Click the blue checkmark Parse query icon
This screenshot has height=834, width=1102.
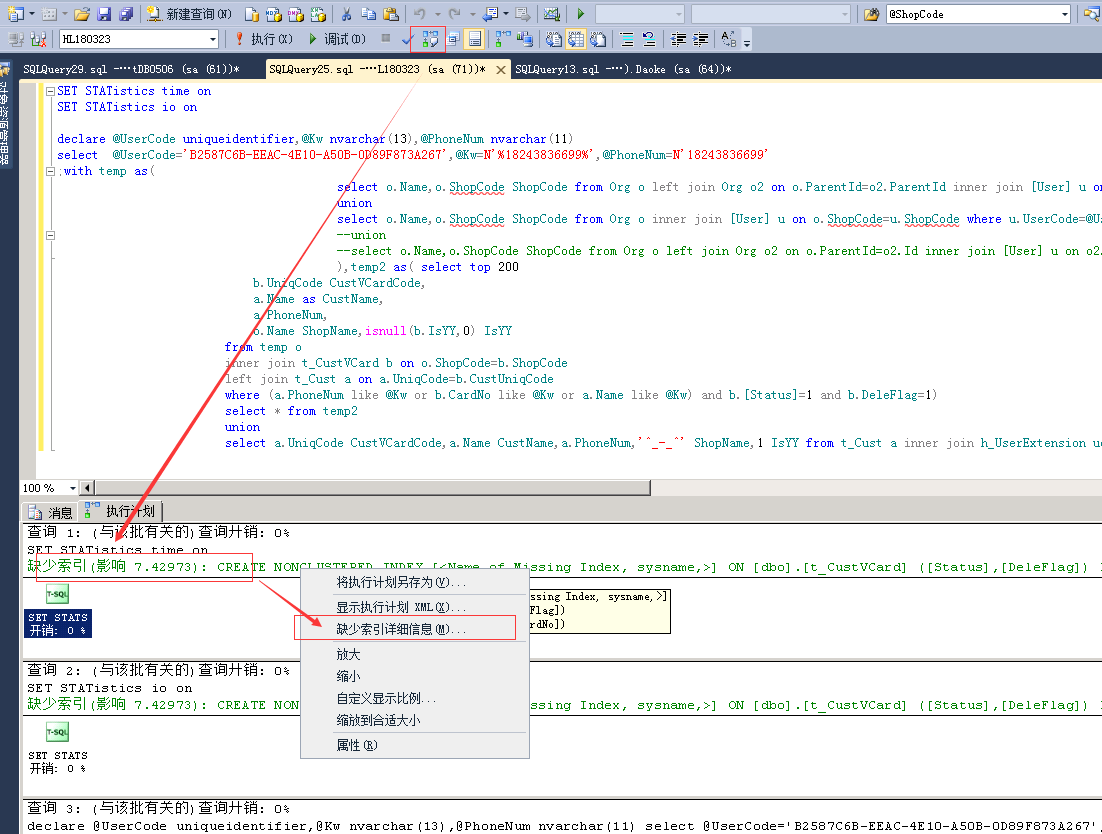tap(408, 39)
